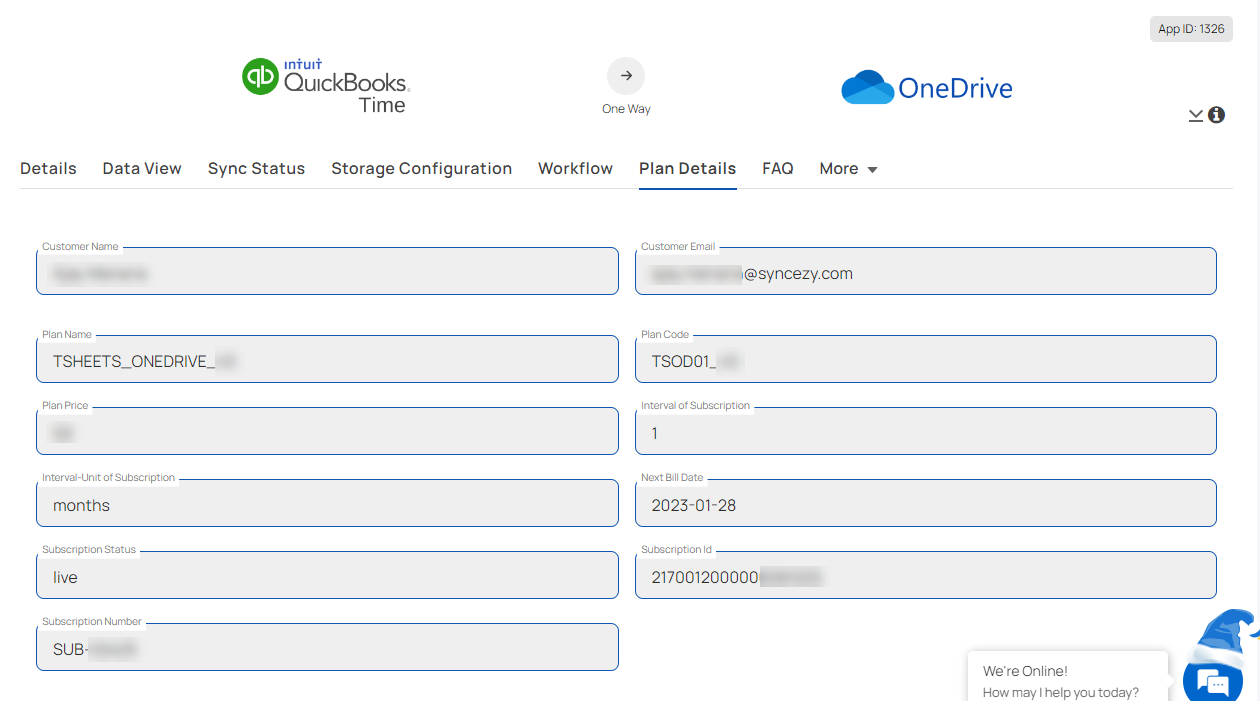
Task: Click the App ID: 1326 badge
Action: coord(1191,29)
